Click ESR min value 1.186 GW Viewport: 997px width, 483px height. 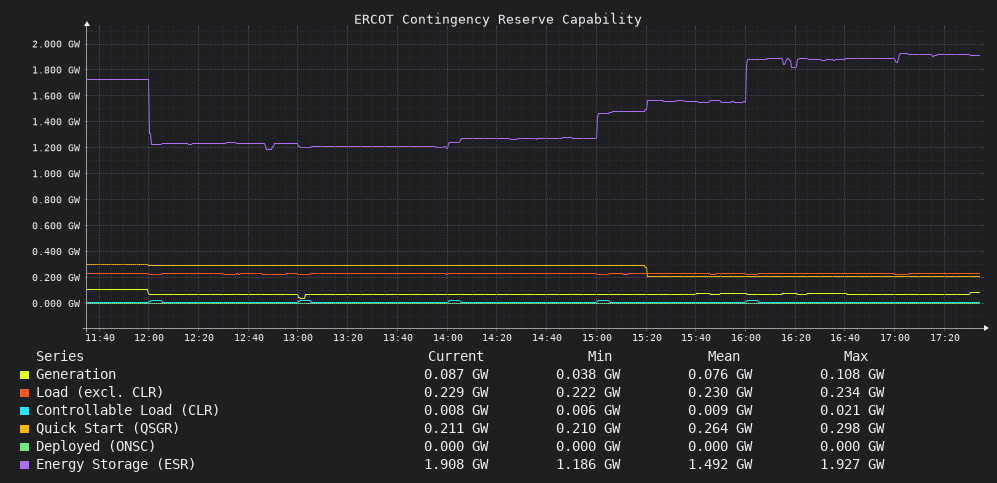(x=588, y=465)
